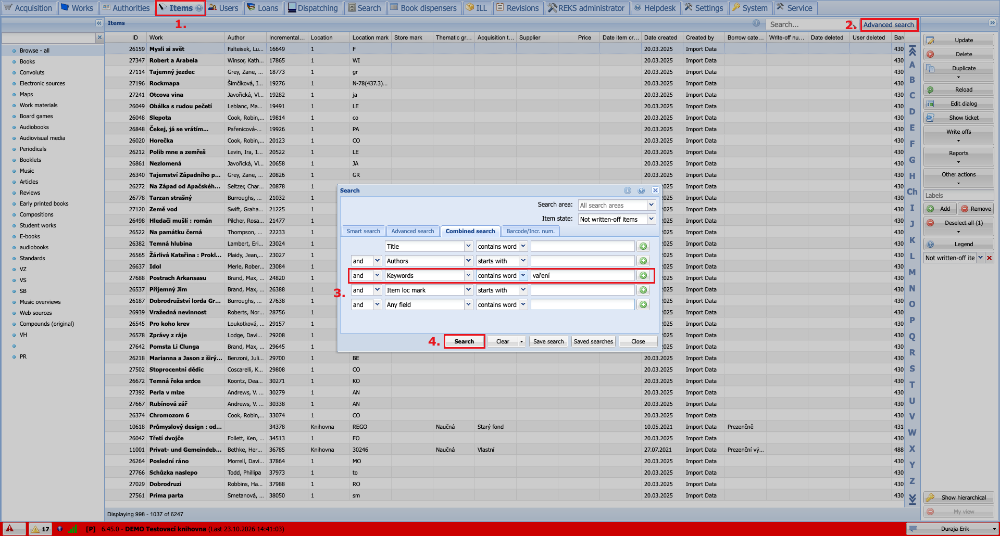This screenshot has width=1000, height=536.
Task: Click the Advanced search button
Action: [889, 25]
